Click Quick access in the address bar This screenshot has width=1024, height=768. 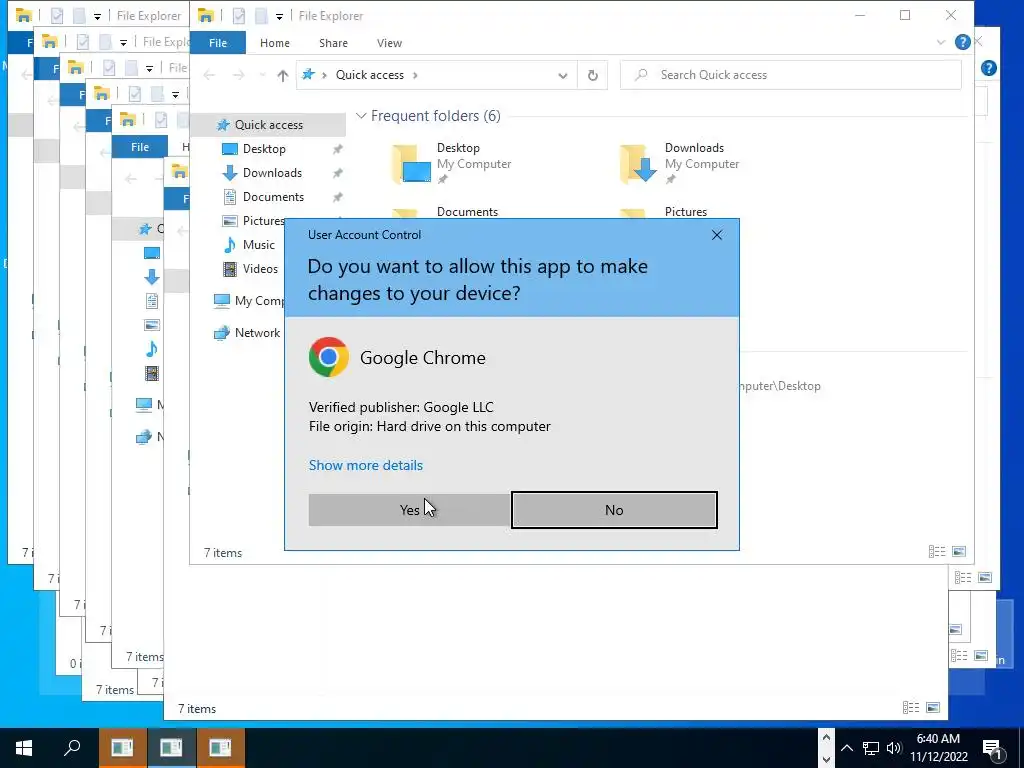tap(370, 75)
